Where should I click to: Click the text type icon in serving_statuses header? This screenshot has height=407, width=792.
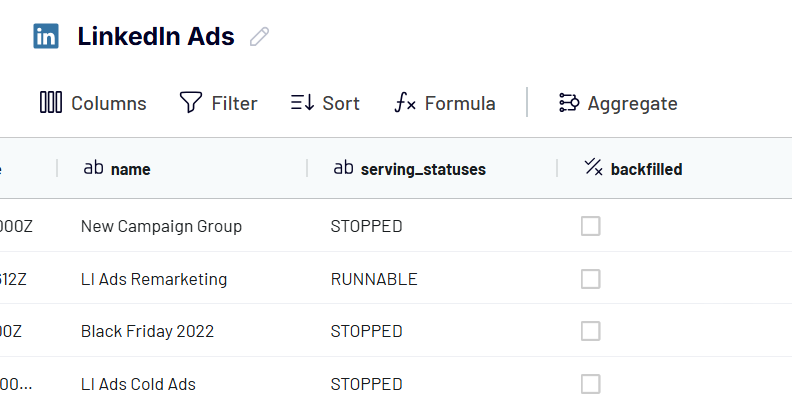[x=343, y=168]
